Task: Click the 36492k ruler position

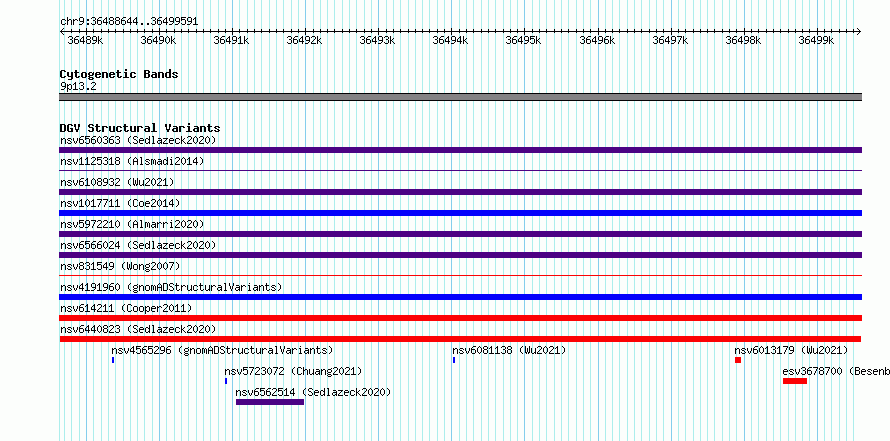Action: 305,40
